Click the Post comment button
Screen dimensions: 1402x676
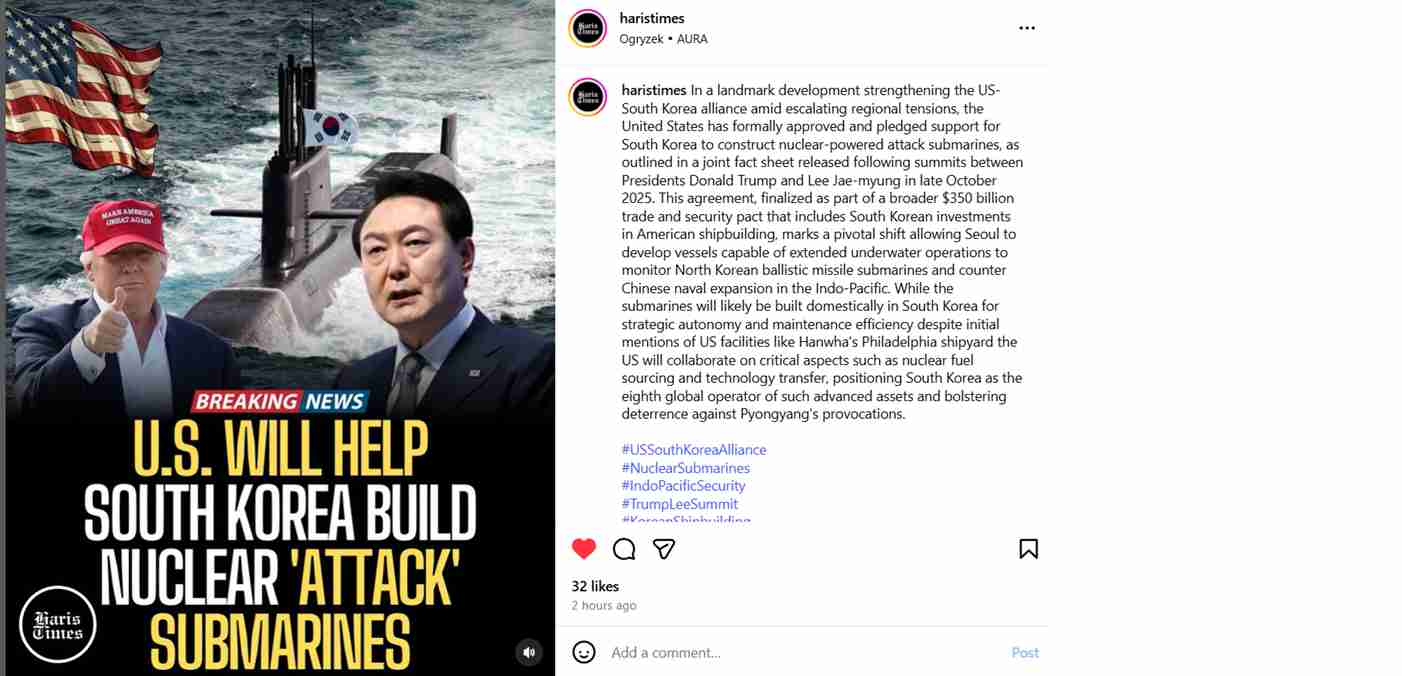point(1025,652)
